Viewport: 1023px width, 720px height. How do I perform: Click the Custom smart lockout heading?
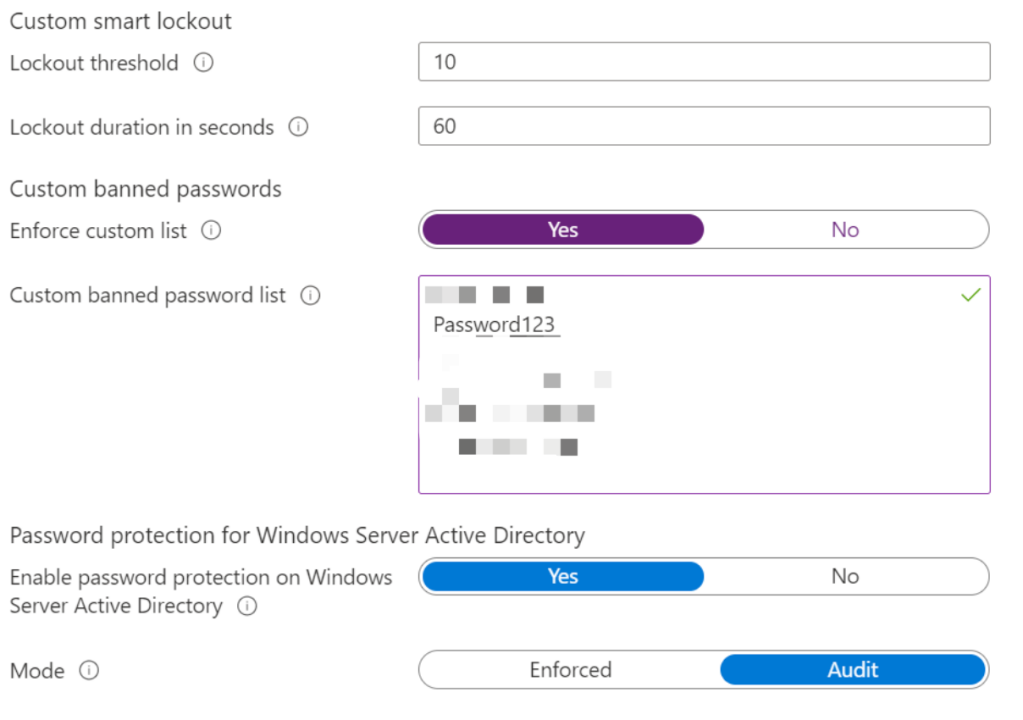(121, 22)
